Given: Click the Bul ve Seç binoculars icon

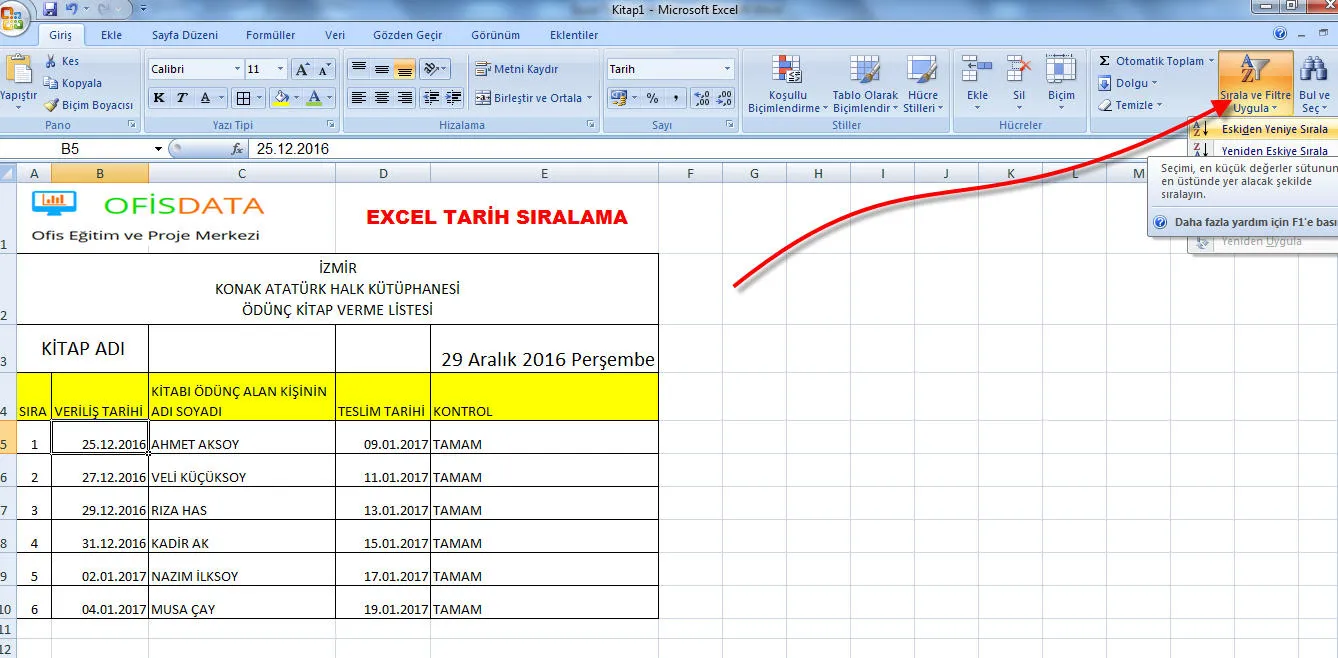Looking at the screenshot, I should tap(1313, 70).
